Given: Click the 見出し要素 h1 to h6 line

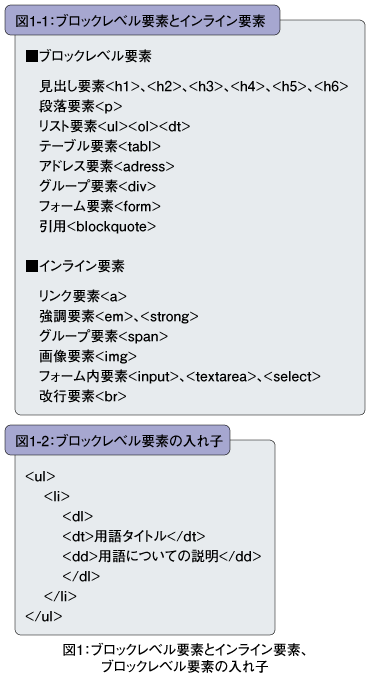Looking at the screenshot, I should 193,87.
